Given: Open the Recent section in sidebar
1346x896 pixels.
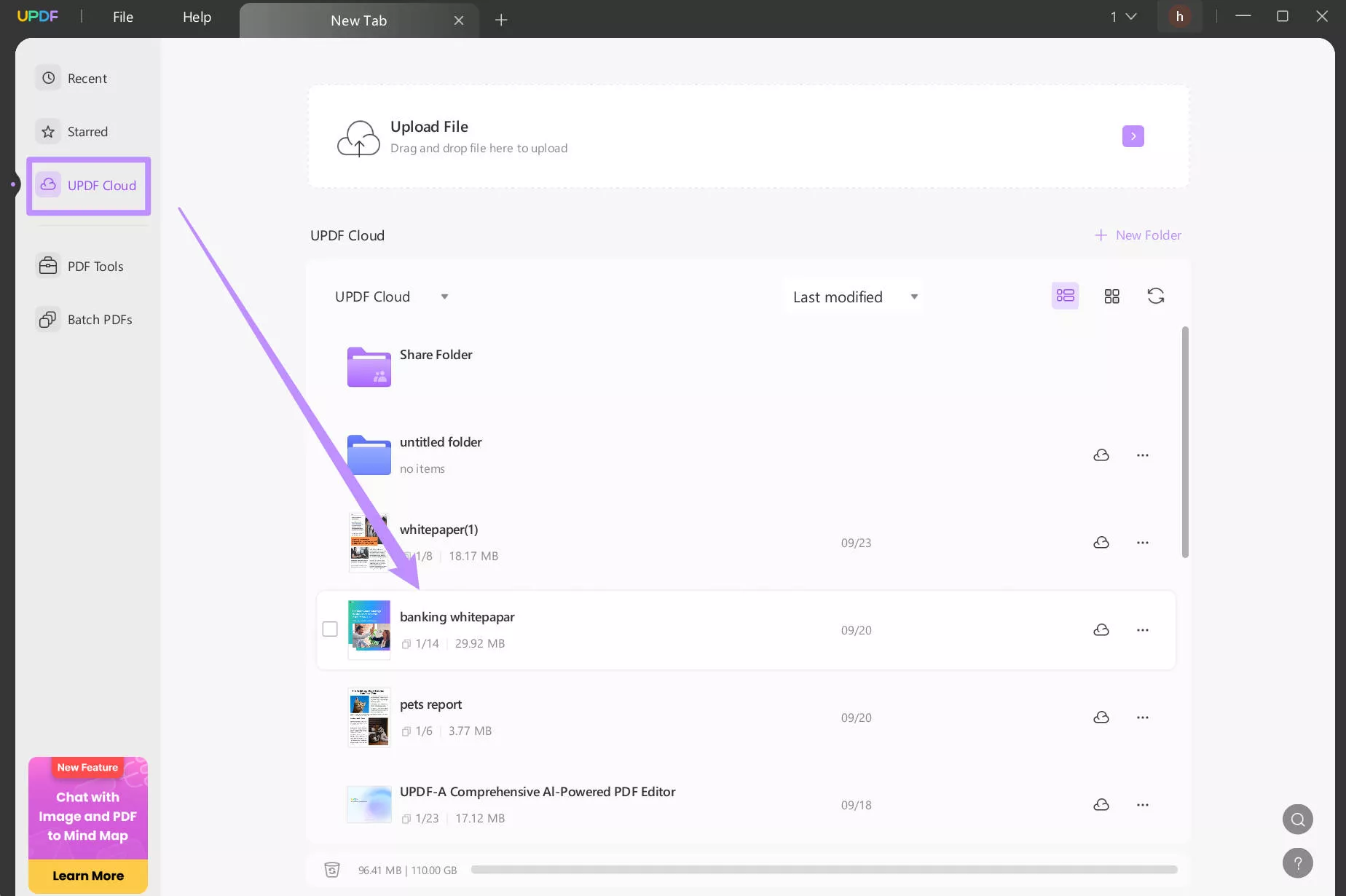Looking at the screenshot, I should coord(71,78).
